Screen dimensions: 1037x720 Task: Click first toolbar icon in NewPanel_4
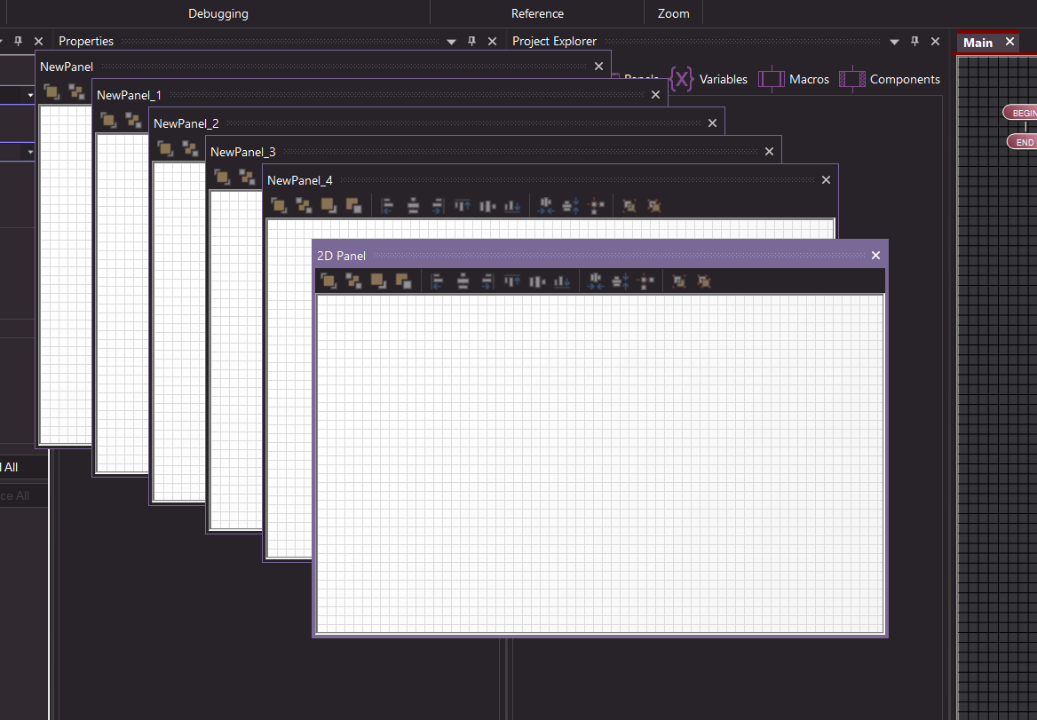tap(279, 206)
